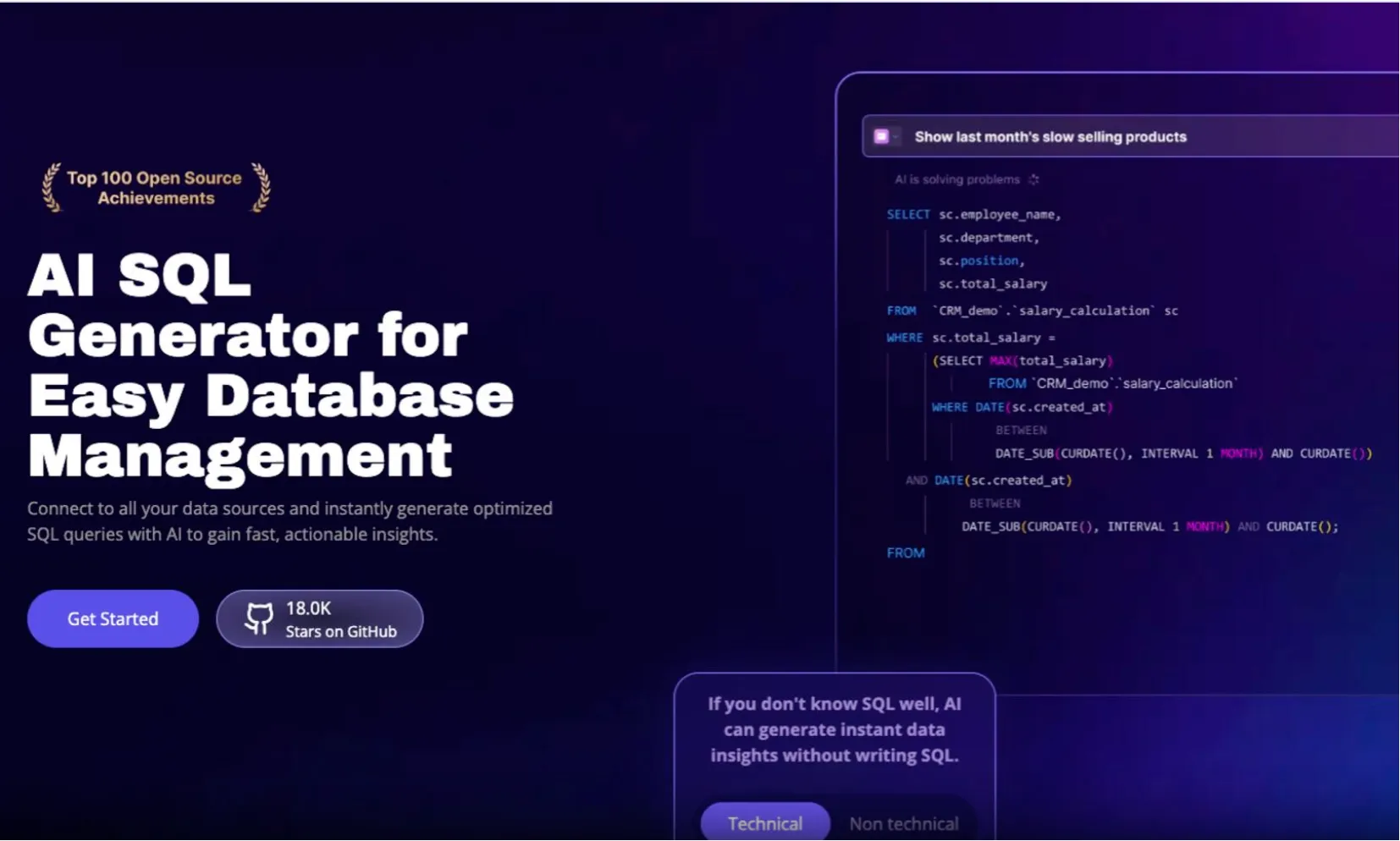Viewport: 1400px width, 841px height.
Task: Click the 'AI is solving problems' status text
Action: (x=956, y=179)
